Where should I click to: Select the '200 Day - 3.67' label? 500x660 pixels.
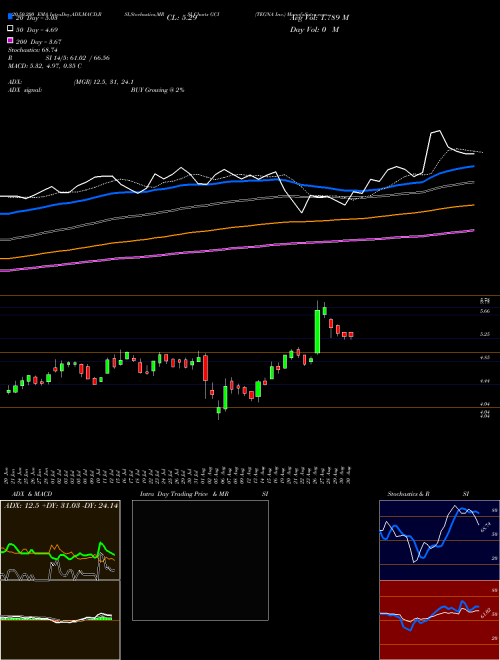click(39, 42)
